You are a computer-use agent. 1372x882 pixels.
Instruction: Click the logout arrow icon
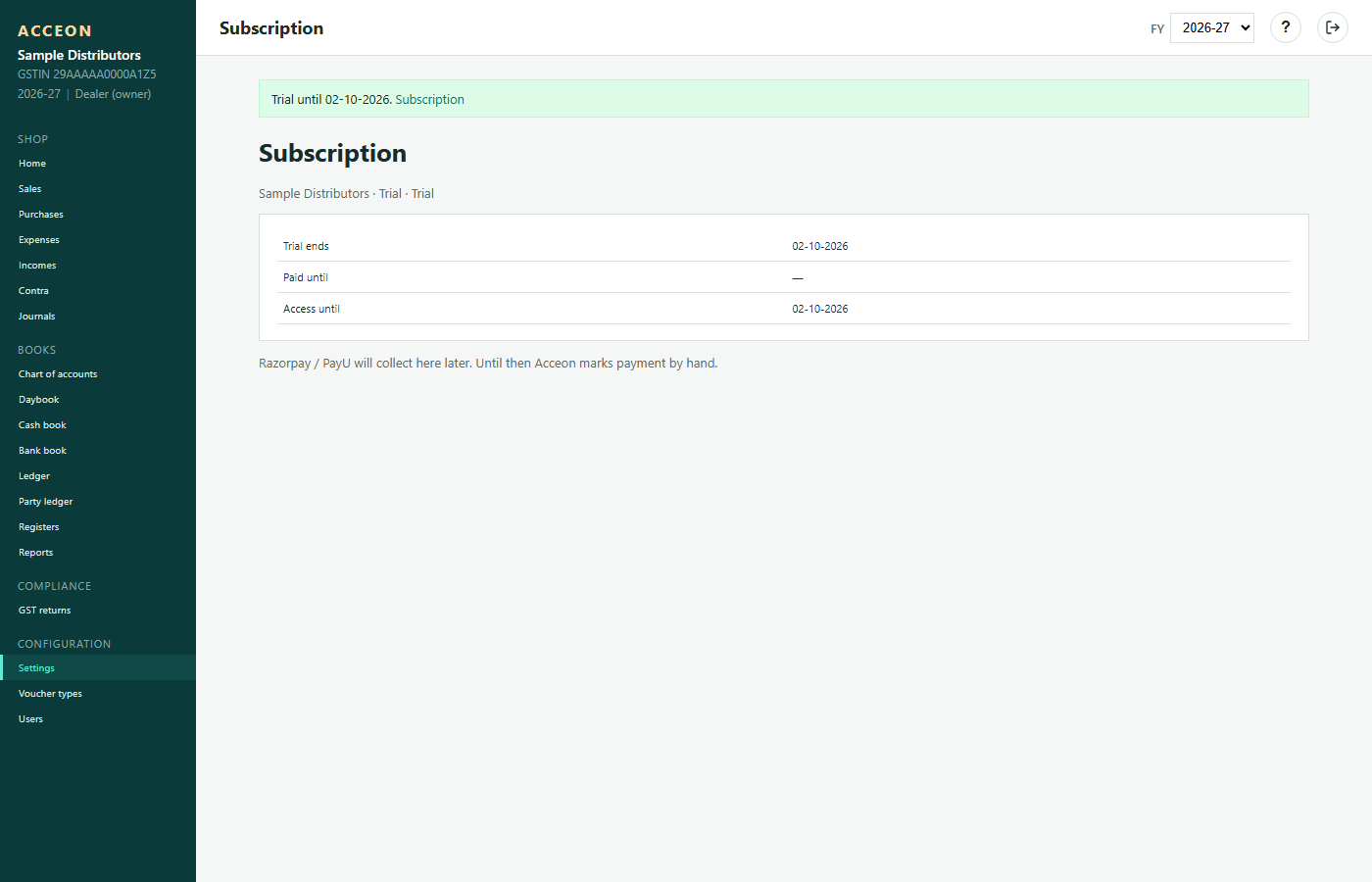[x=1333, y=27]
